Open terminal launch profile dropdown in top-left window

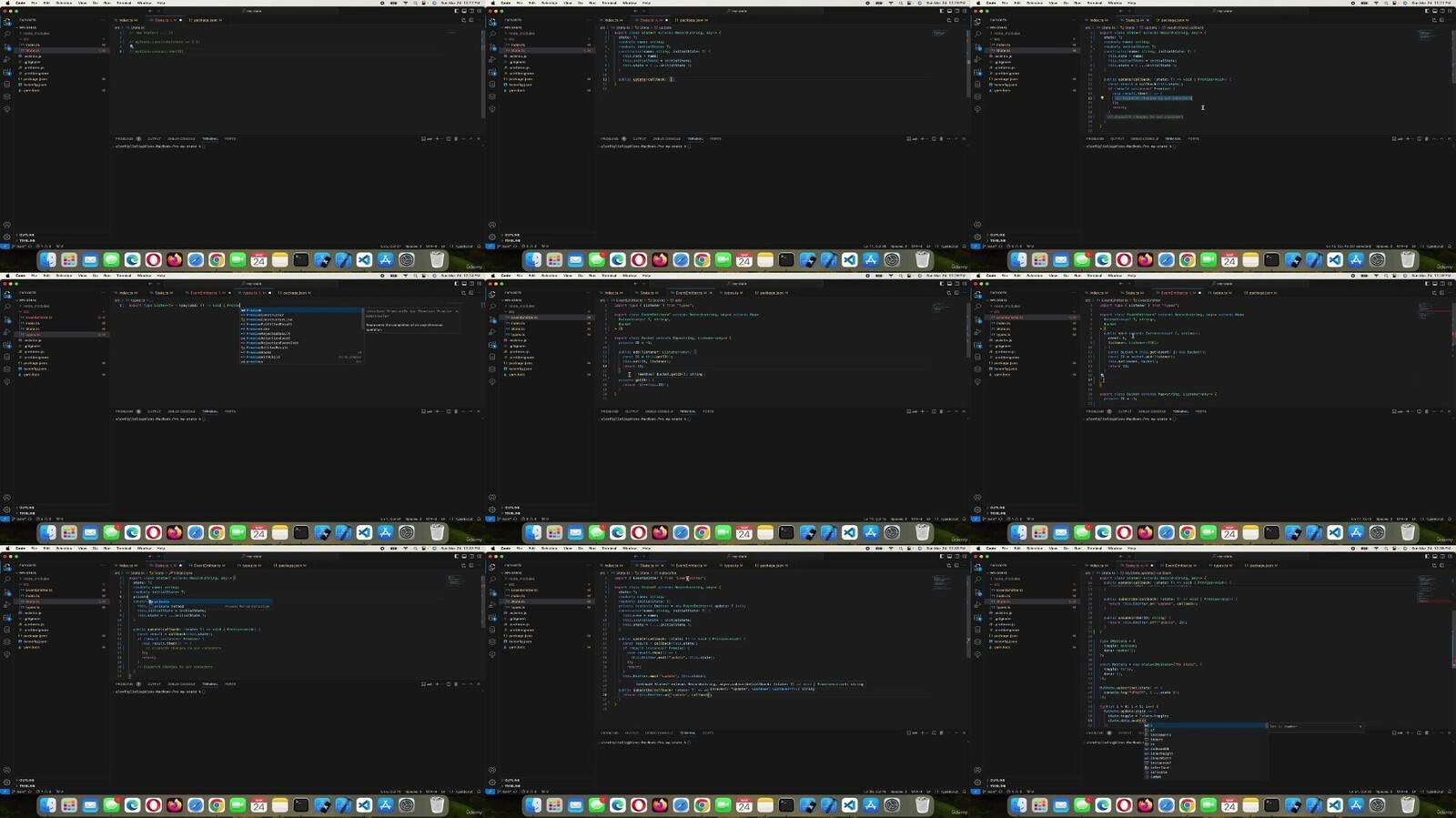point(443,139)
